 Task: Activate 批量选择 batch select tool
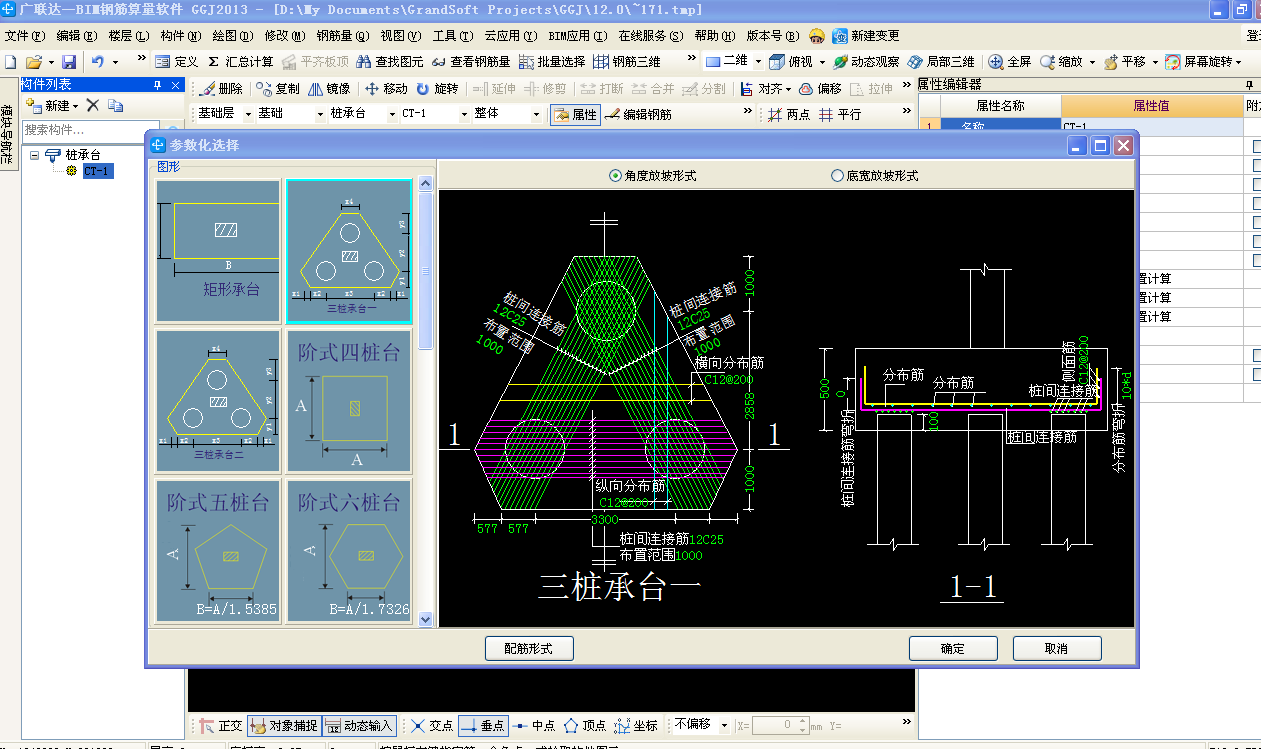552,62
